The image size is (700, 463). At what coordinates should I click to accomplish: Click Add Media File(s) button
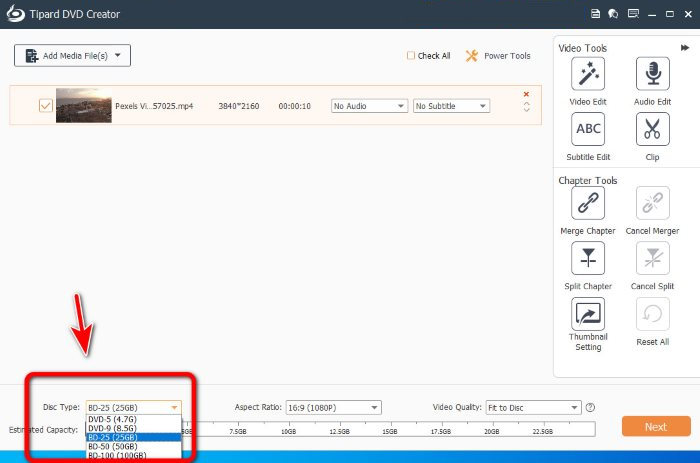[x=72, y=56]
